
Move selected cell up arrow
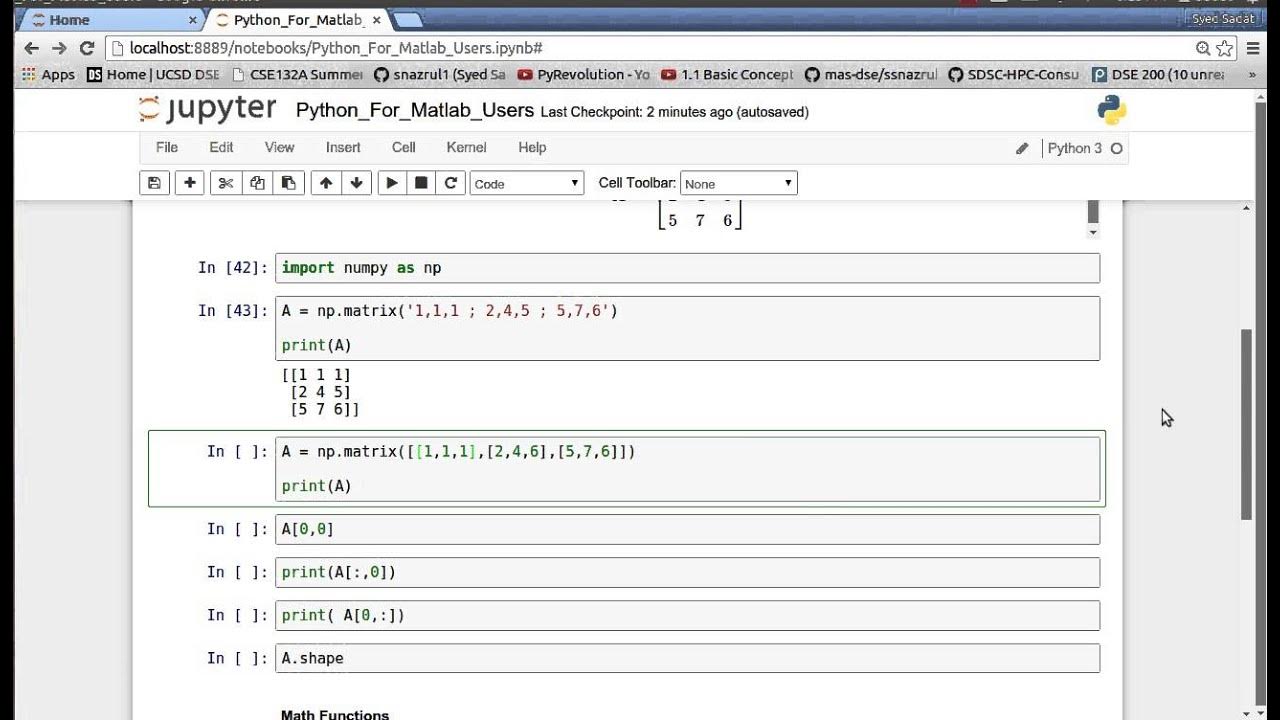pyautogui.click(x=325, y=183)
